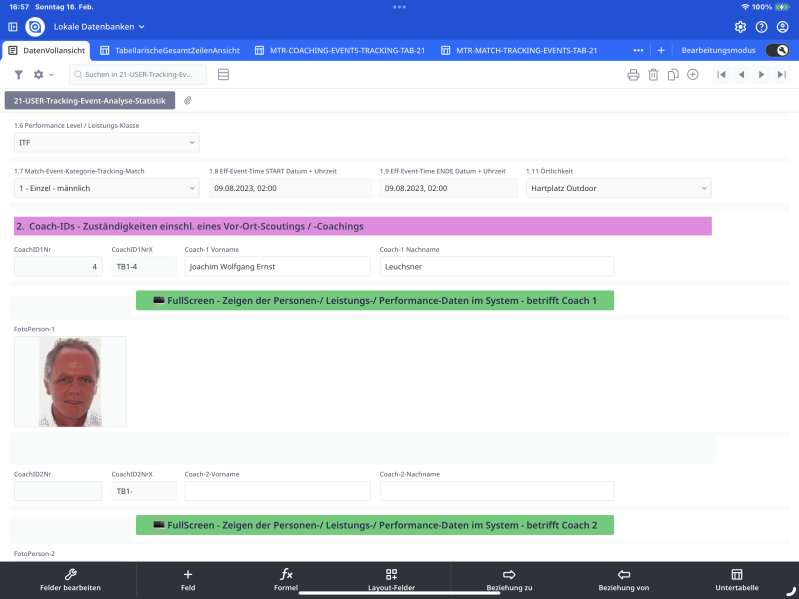
Task: Switch to TabellarischeGesamtZeilenAnsicht tab
Action: (170, 50)
